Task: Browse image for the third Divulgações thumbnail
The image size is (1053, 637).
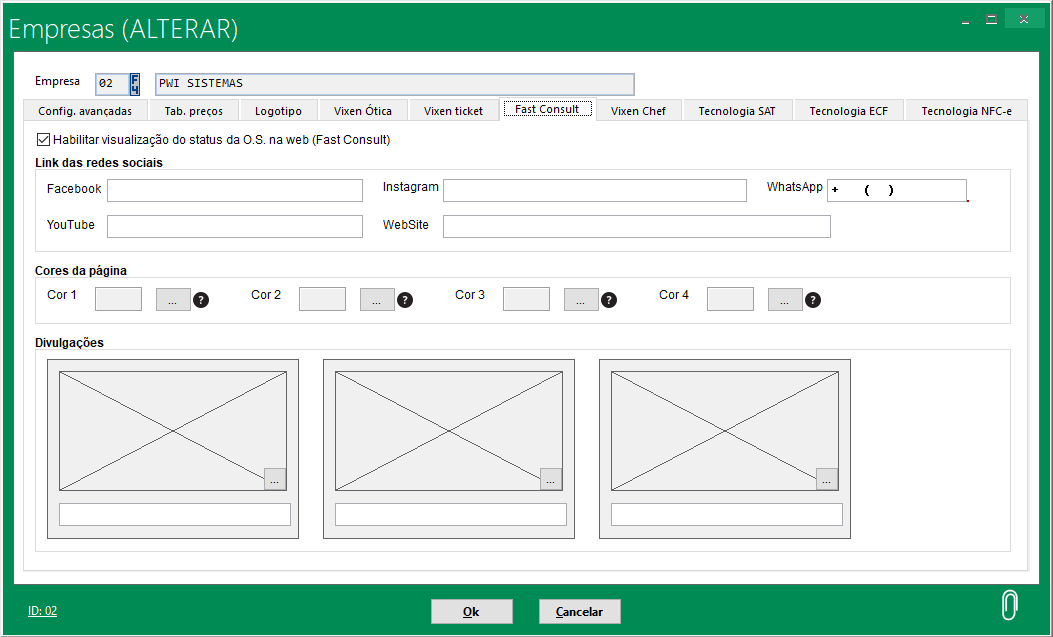Action: point(827,479)
